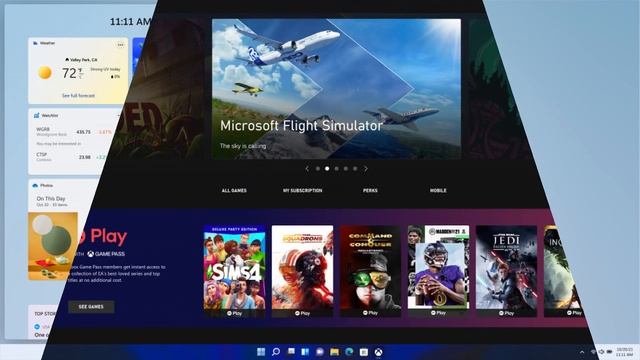The image size is (640, 360).
Task: Open CTSP stock row in Watchlist
Action: point(71,157)
